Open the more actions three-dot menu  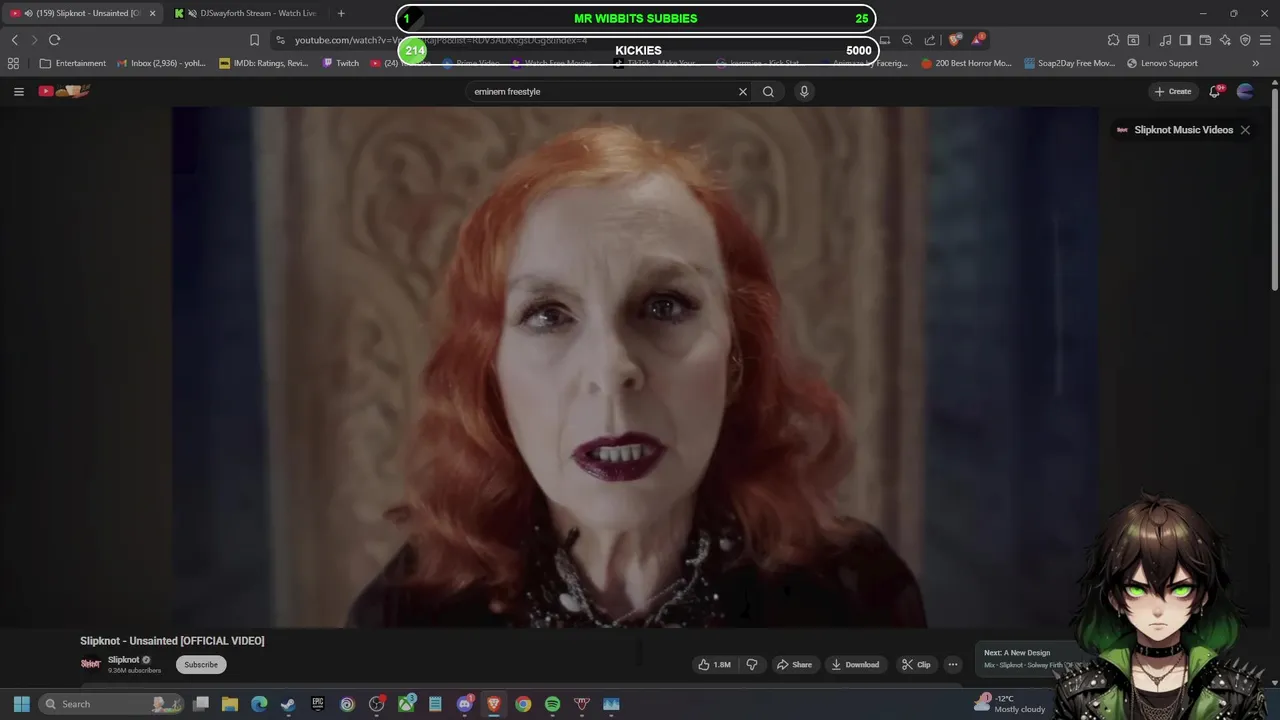tap(953, 664)
